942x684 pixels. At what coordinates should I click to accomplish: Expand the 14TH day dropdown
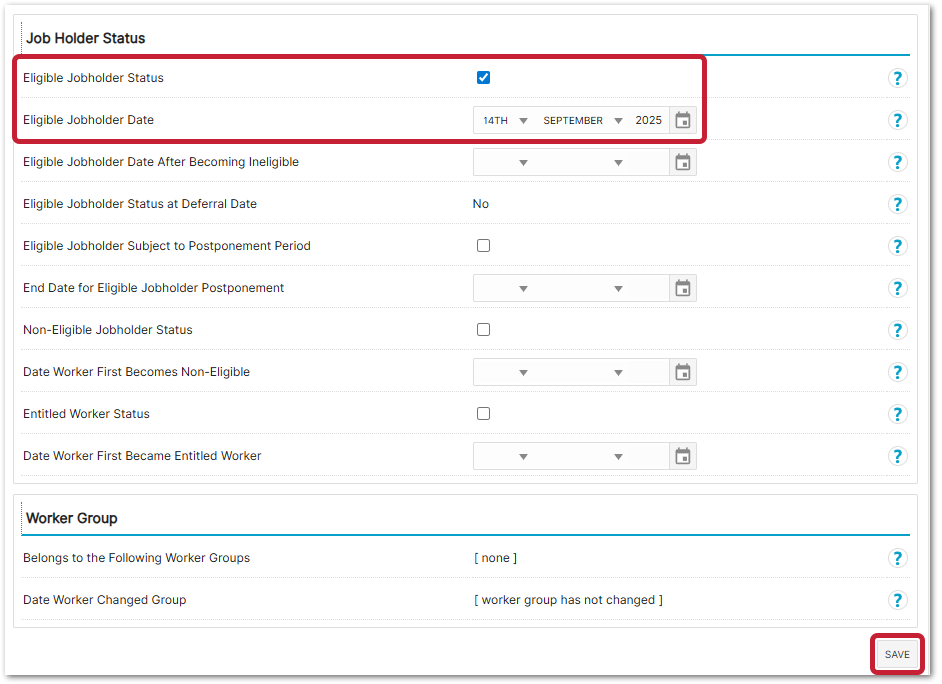click(505, 120)
